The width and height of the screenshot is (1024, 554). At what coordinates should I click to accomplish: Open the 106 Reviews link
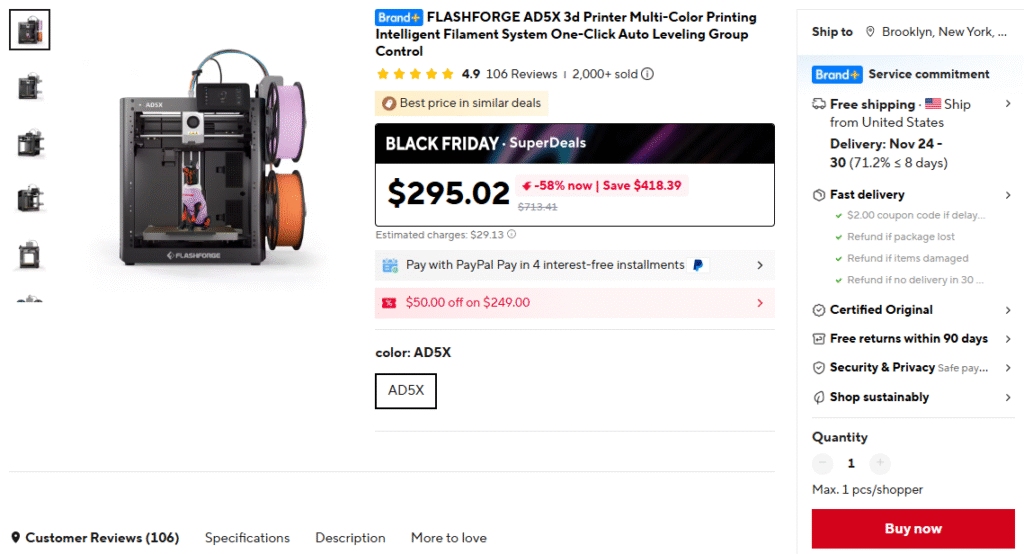click(x=521, y=74)
